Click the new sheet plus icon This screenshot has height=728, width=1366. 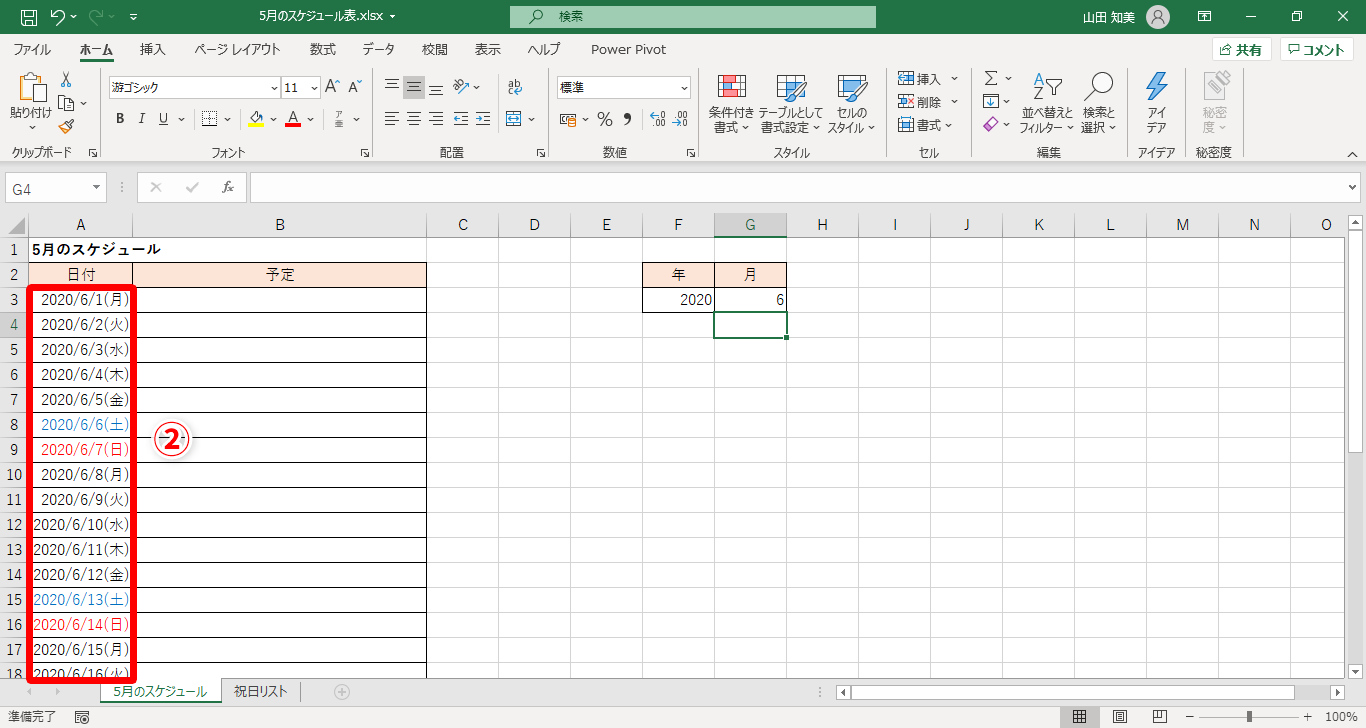342,691
